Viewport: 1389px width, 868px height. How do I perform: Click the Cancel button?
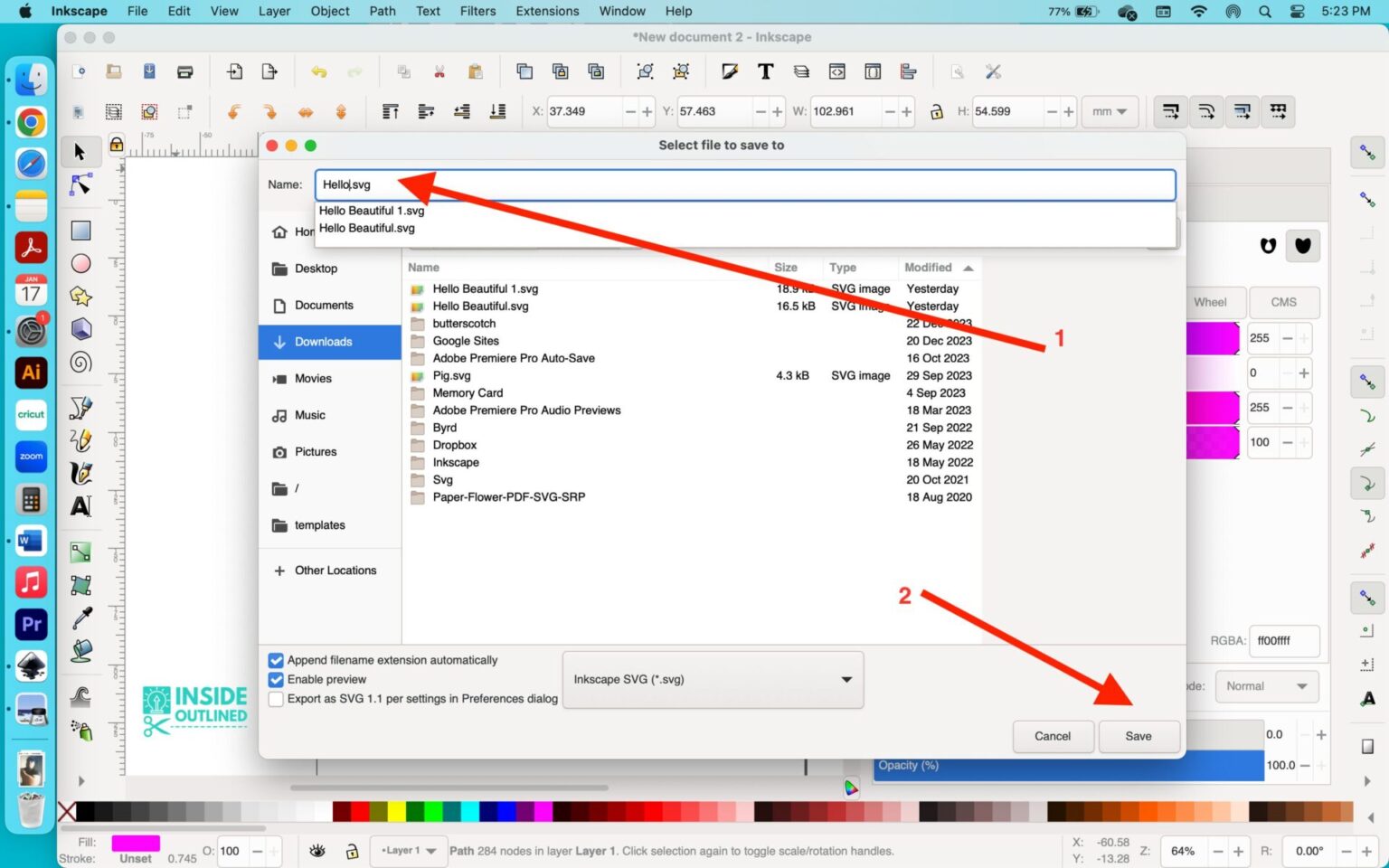(x=1052, y=736)
